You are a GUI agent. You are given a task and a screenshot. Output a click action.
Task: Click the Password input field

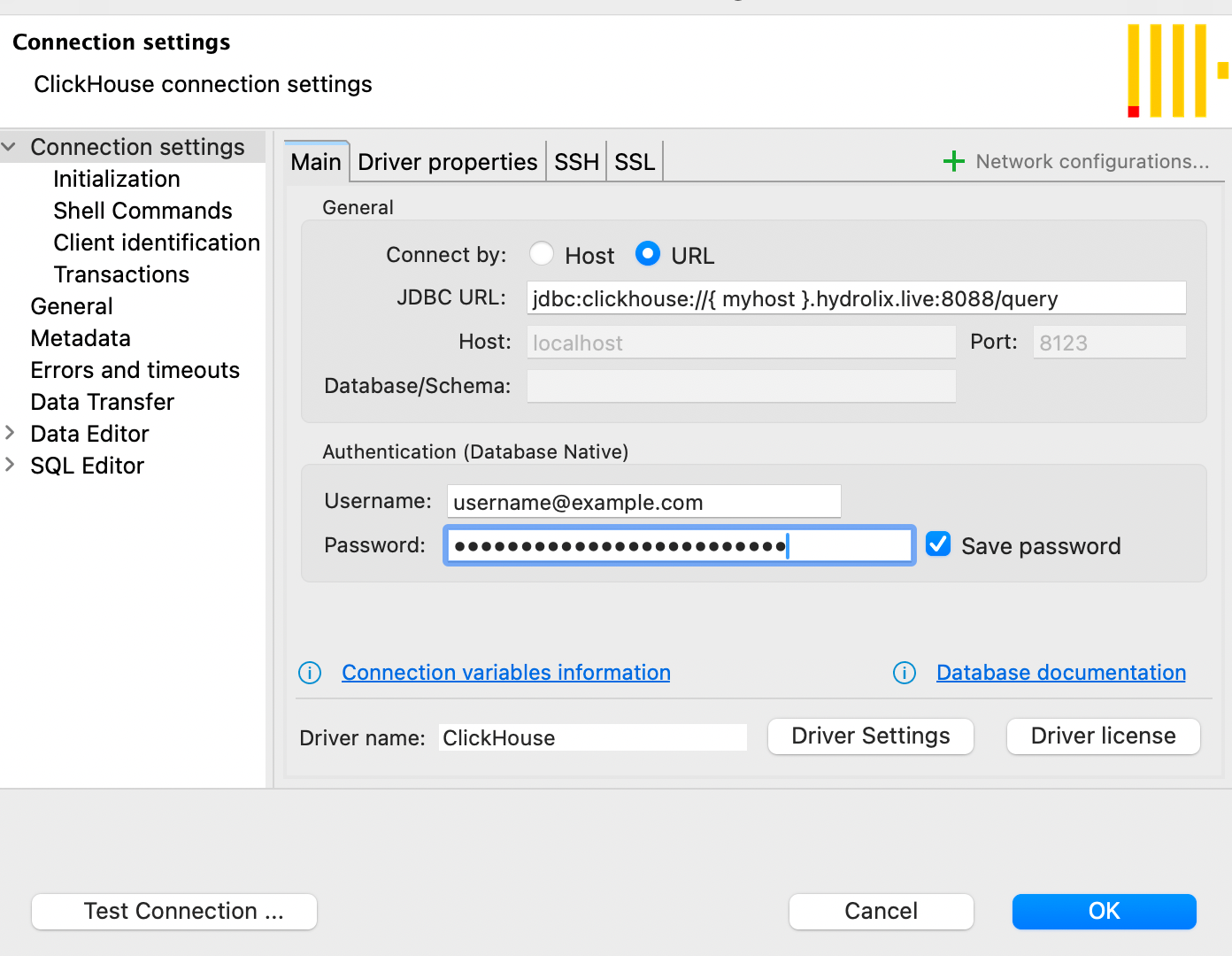[x=680, y=545]
